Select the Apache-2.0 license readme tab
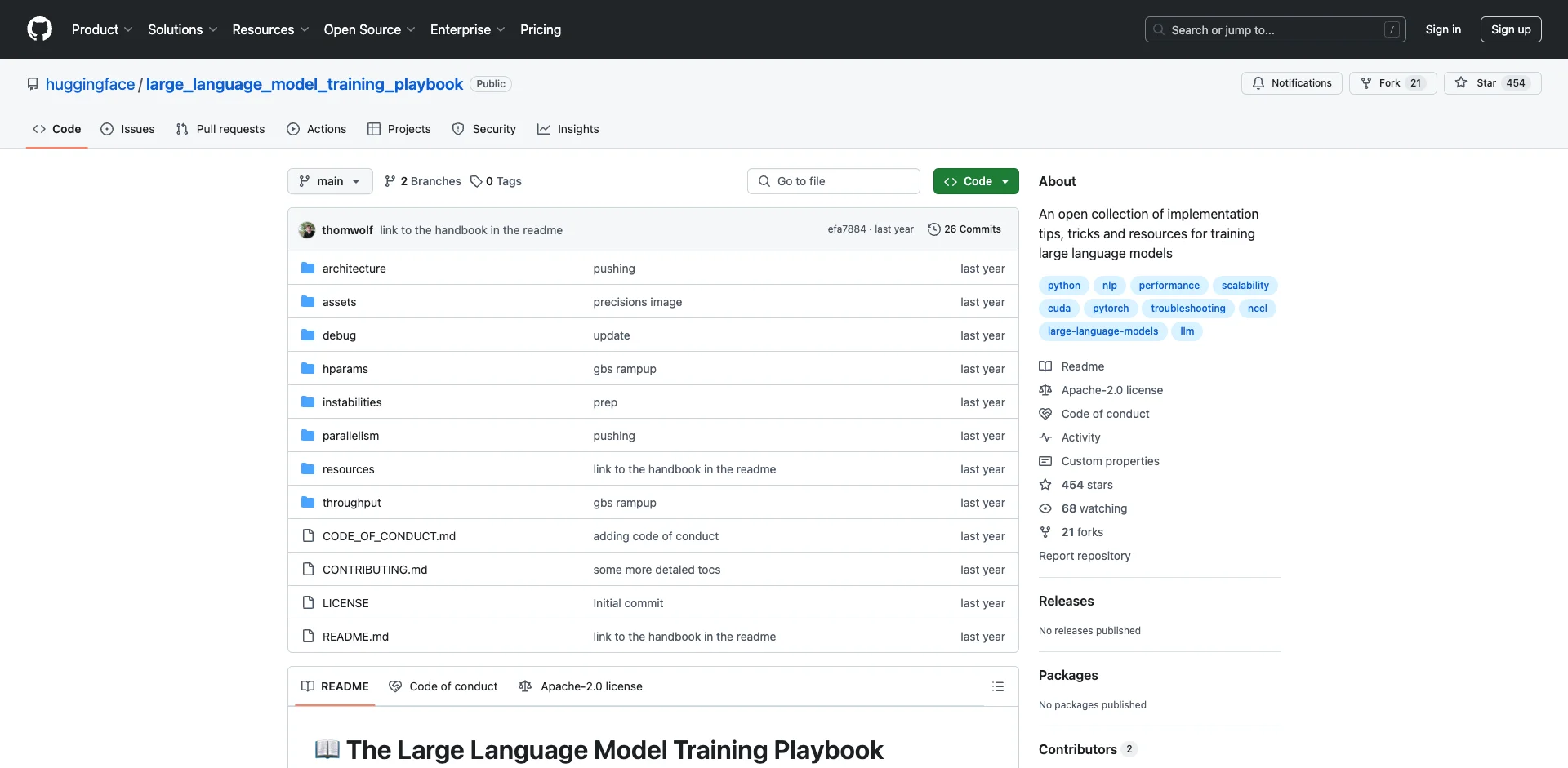1568x768 pixels. (x=581, y=686)
